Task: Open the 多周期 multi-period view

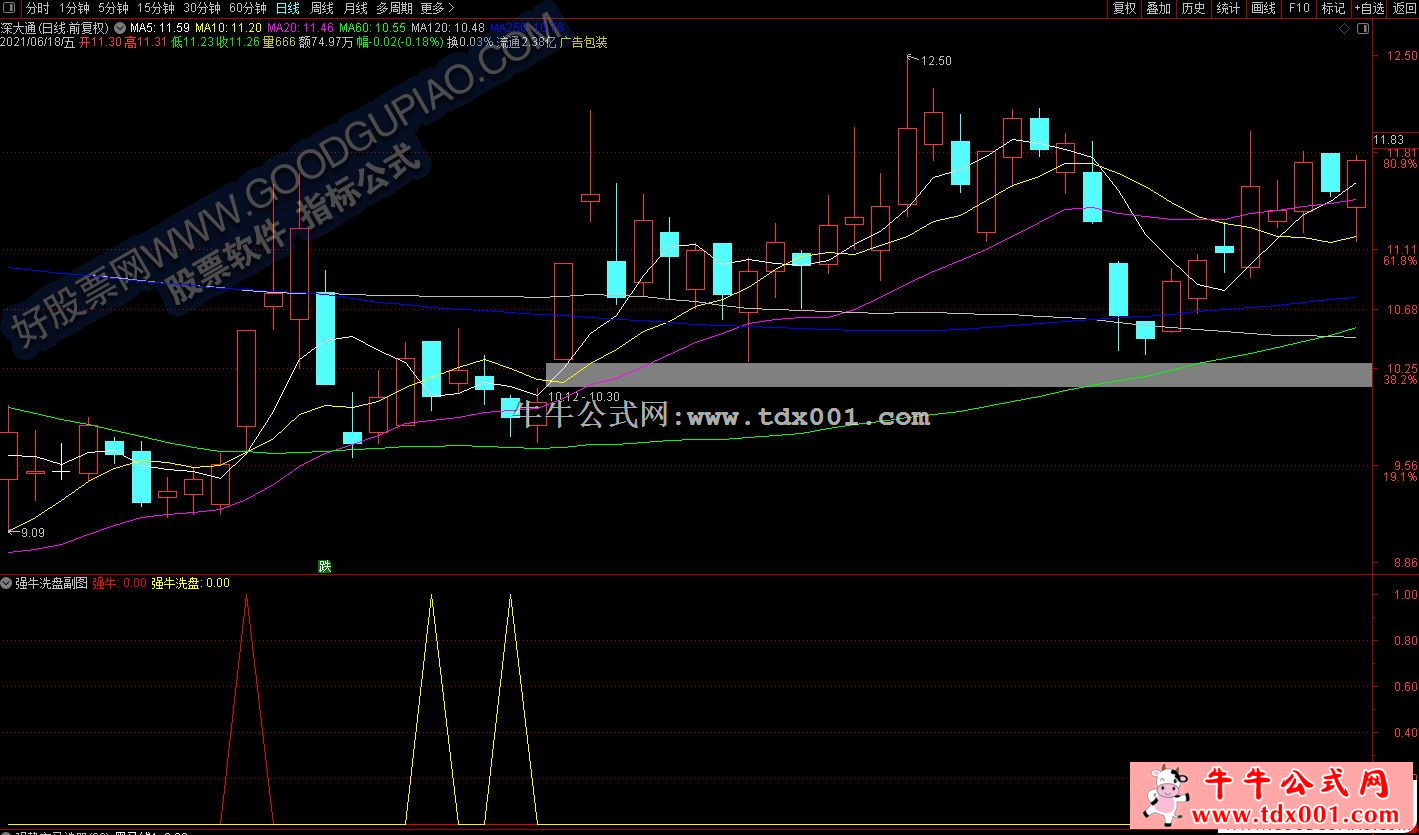Action: 394,8
